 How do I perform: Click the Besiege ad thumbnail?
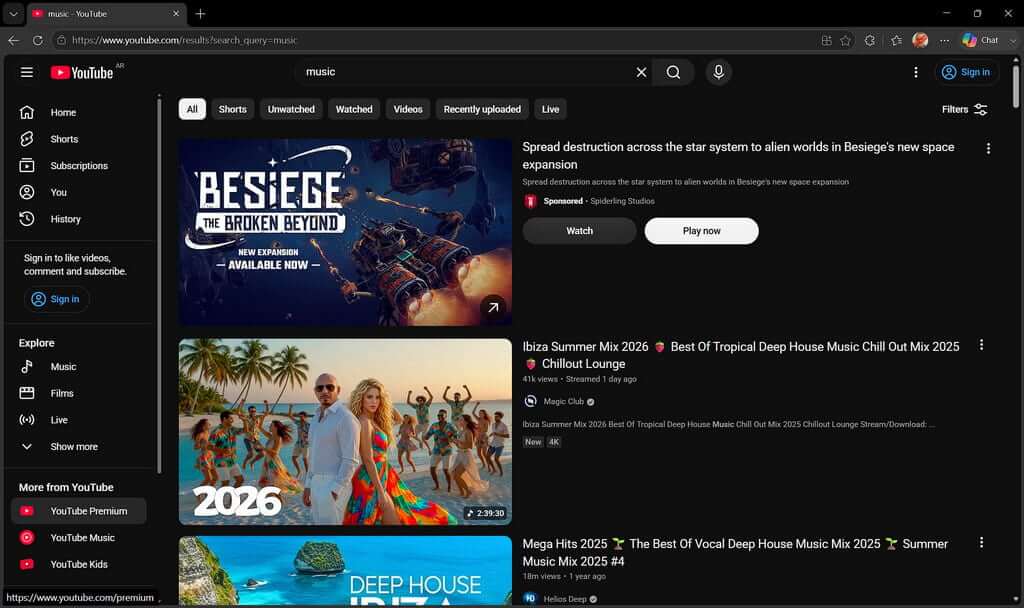[345, 232]
